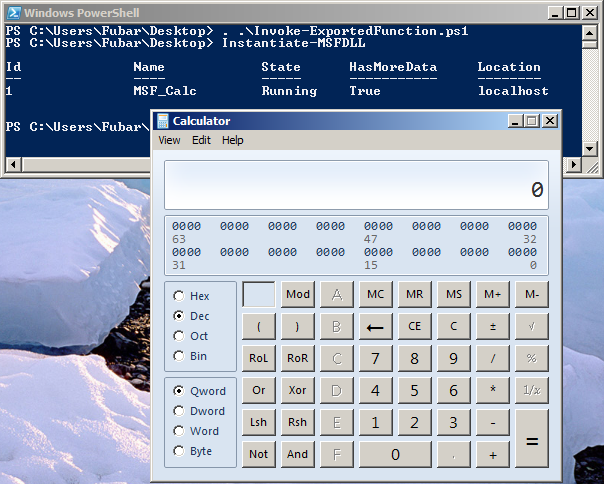Click the MC memory clear button
Viewport: 604px width, 484px height.
point(376,294)
